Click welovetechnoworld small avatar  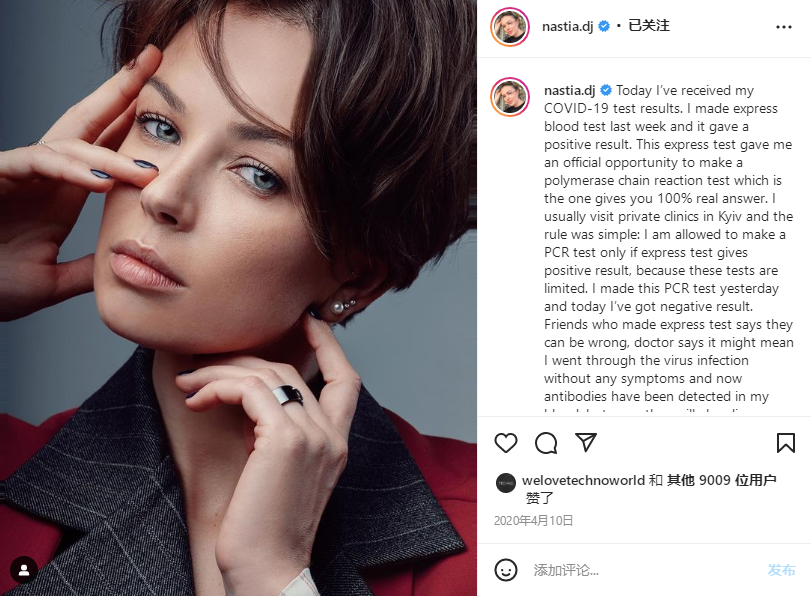click(505, 483)
